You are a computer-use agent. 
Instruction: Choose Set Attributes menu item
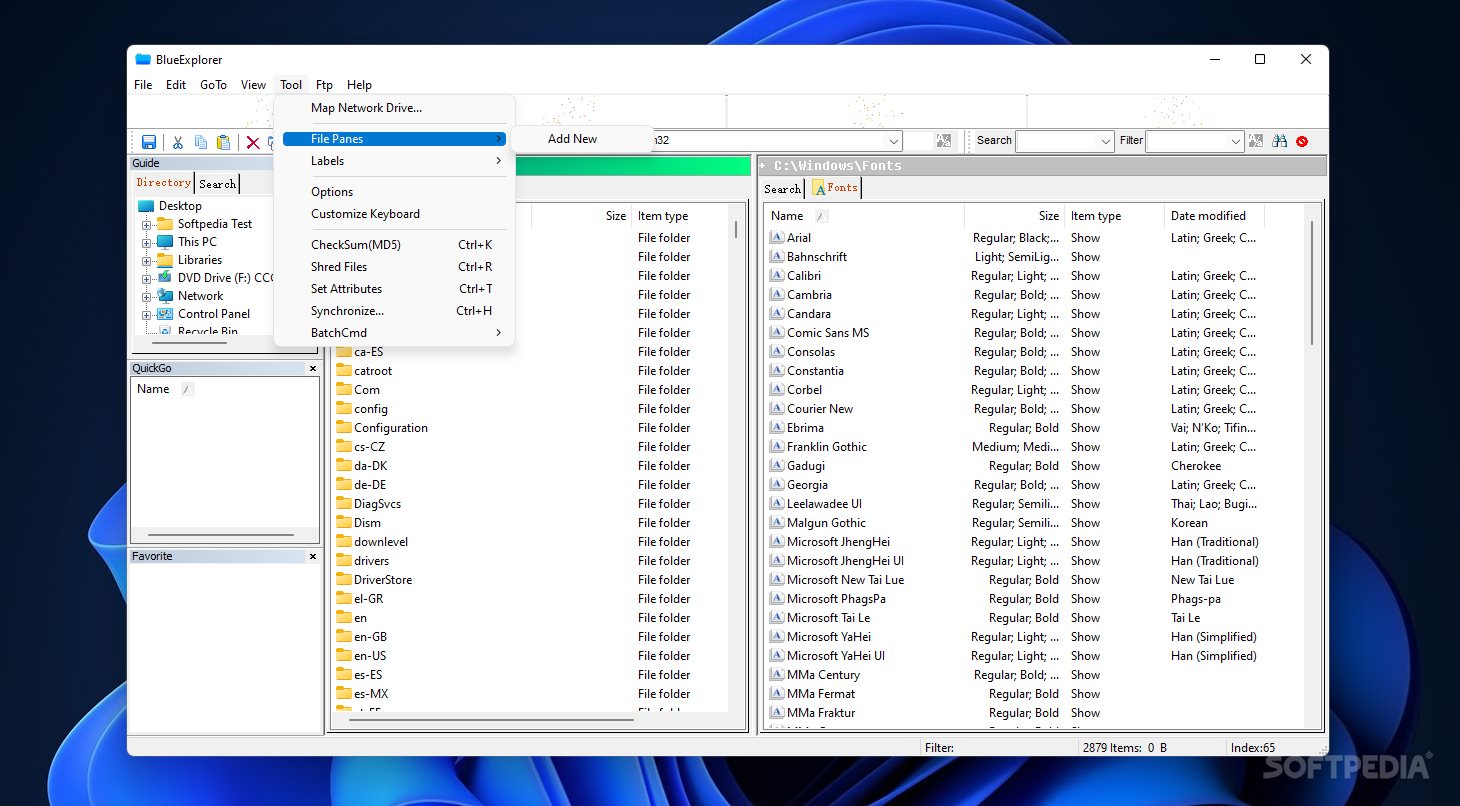point(394,289)
